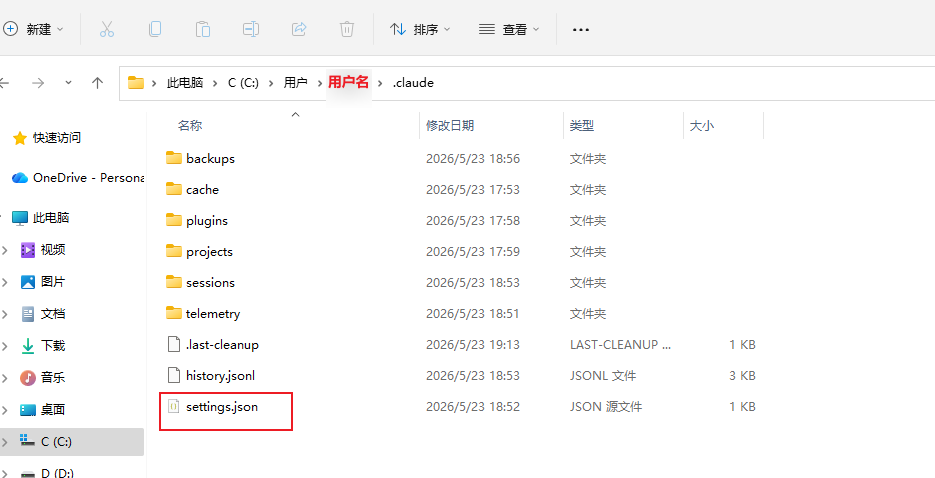Image resolution: width=935 pixels, height=478 pixels.
Task: Click the plugins folder icon
Action: [174, 220]
